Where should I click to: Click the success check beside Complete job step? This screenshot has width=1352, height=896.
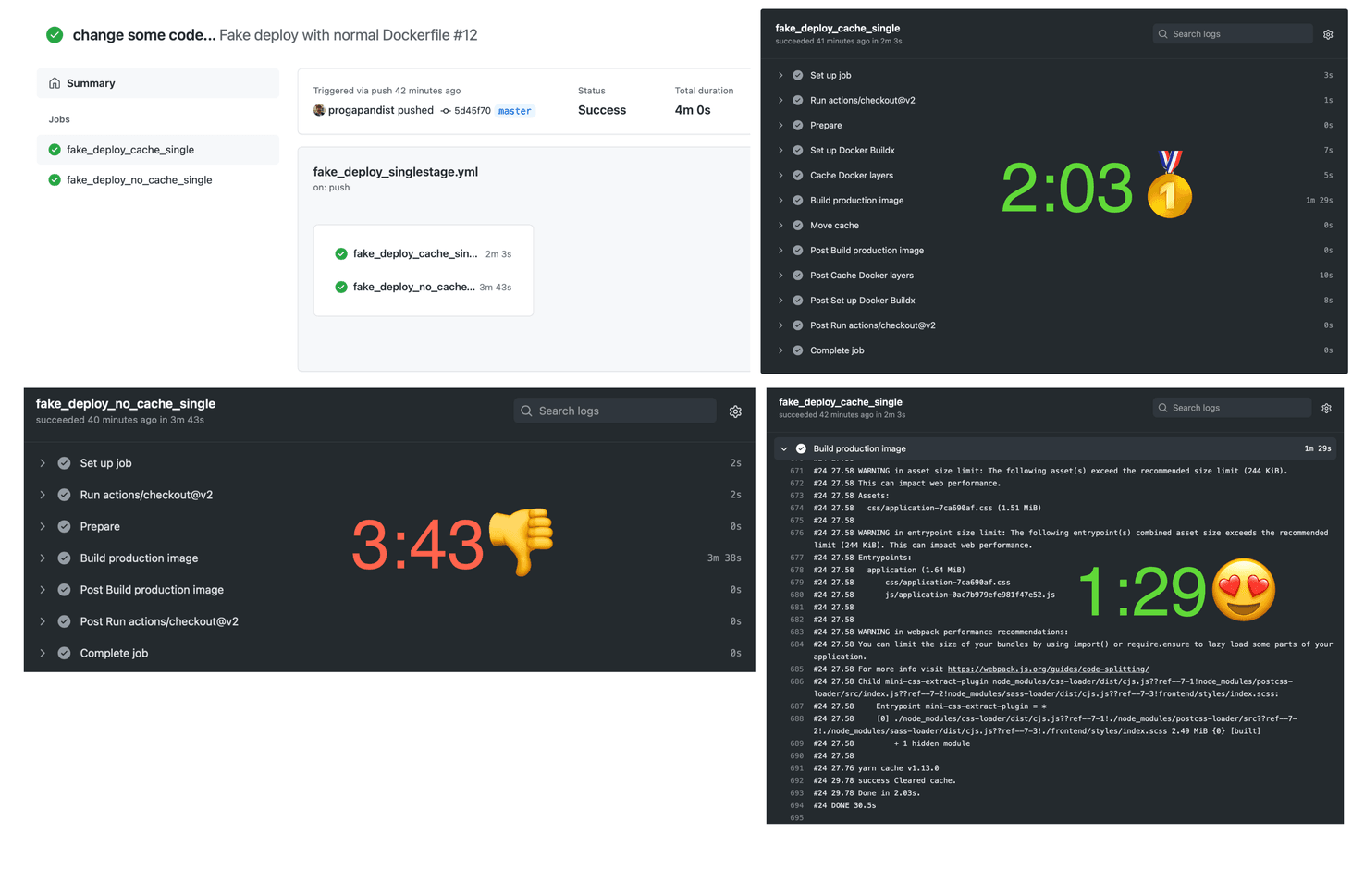tap(797, 350)
